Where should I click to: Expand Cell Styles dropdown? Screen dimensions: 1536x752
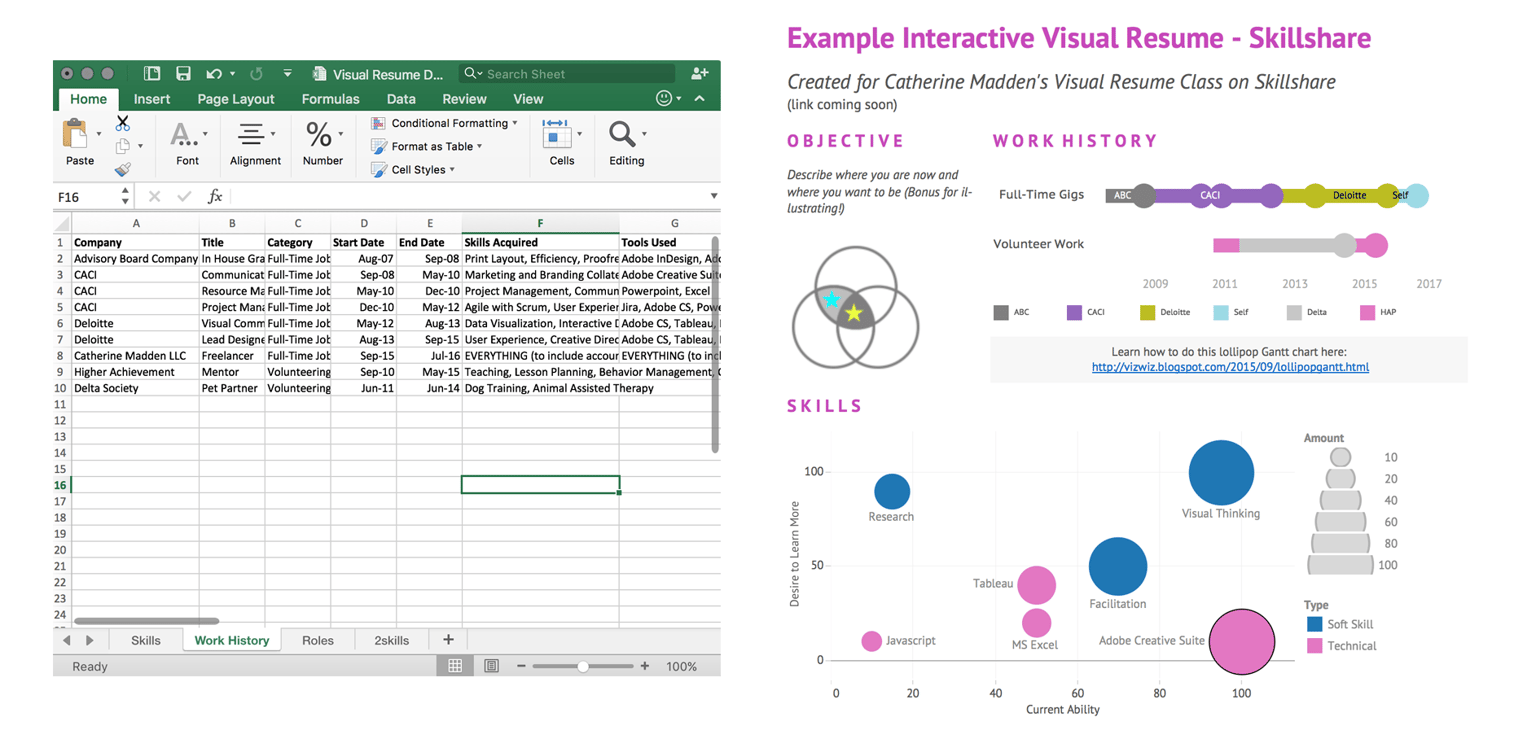click(x=452, y=169)
